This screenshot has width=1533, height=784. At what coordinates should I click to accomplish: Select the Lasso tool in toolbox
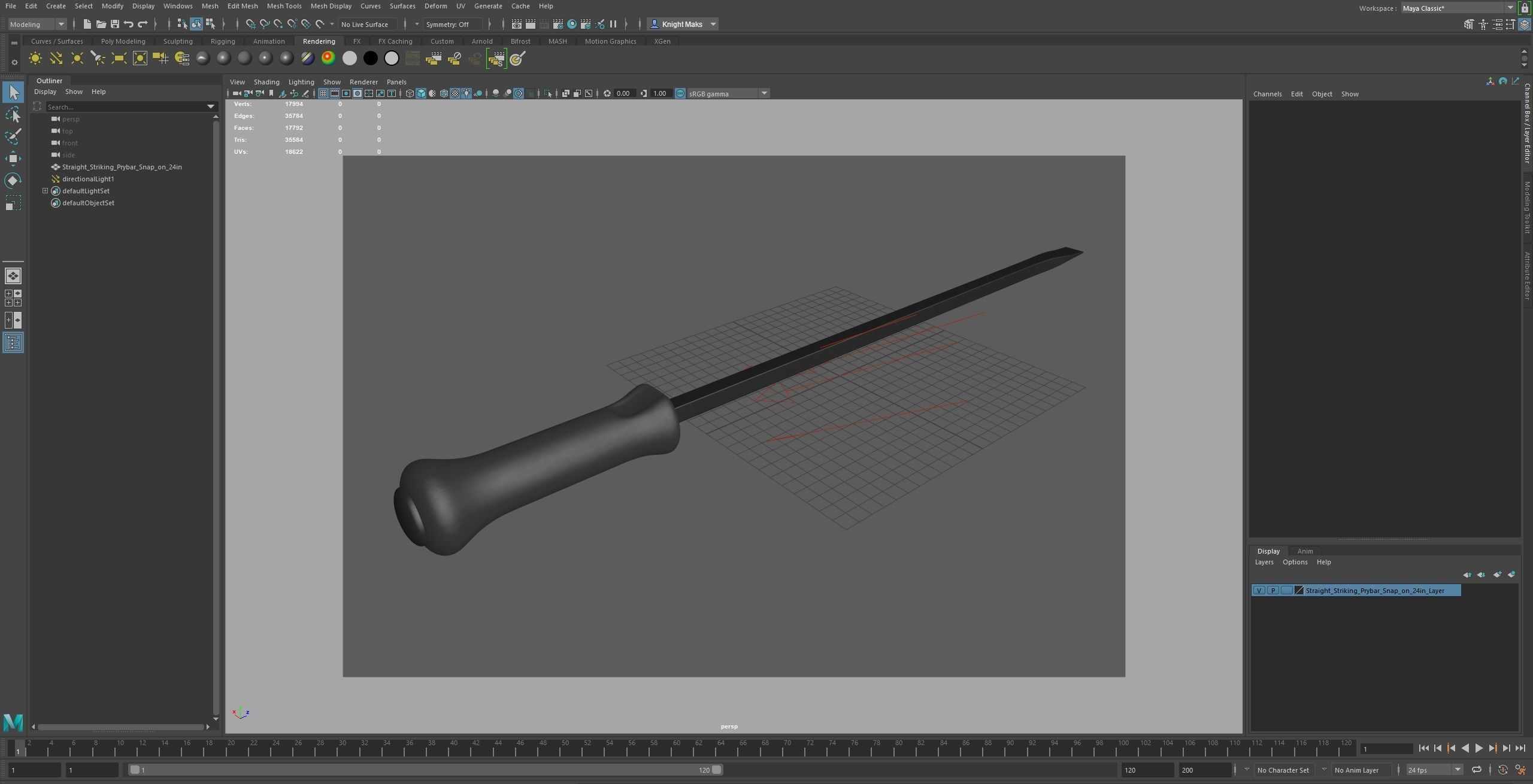13,114
